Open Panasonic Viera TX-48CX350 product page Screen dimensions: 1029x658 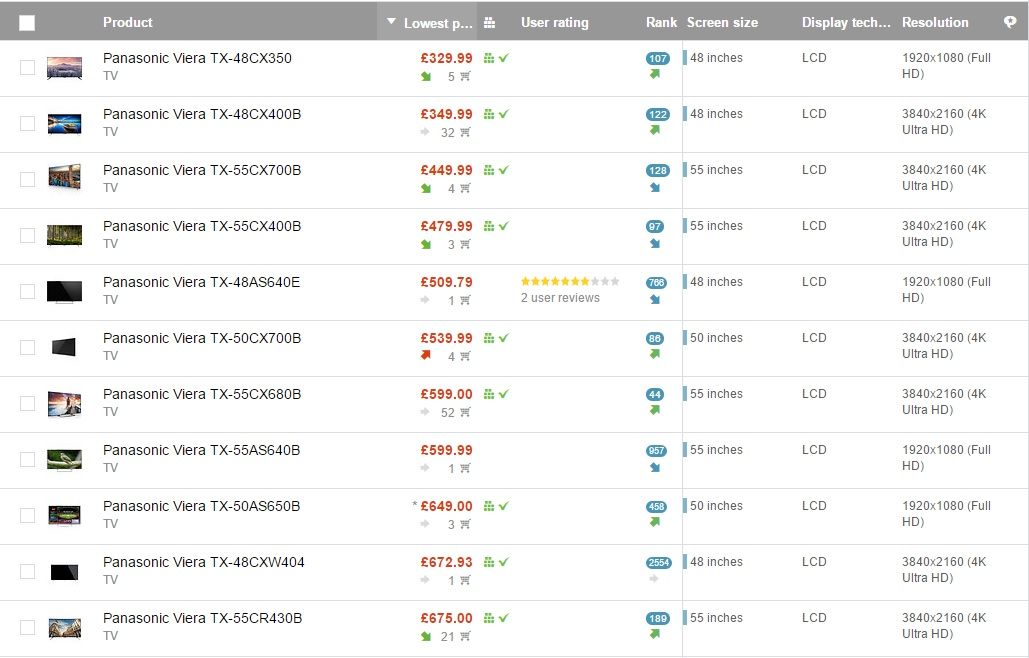(x=197, y=58)
